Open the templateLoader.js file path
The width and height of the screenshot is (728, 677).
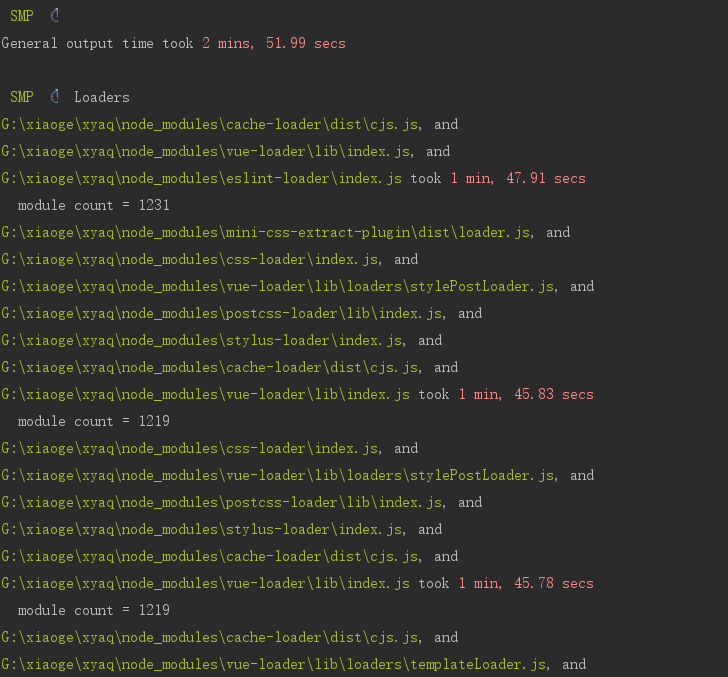point(277,664)
